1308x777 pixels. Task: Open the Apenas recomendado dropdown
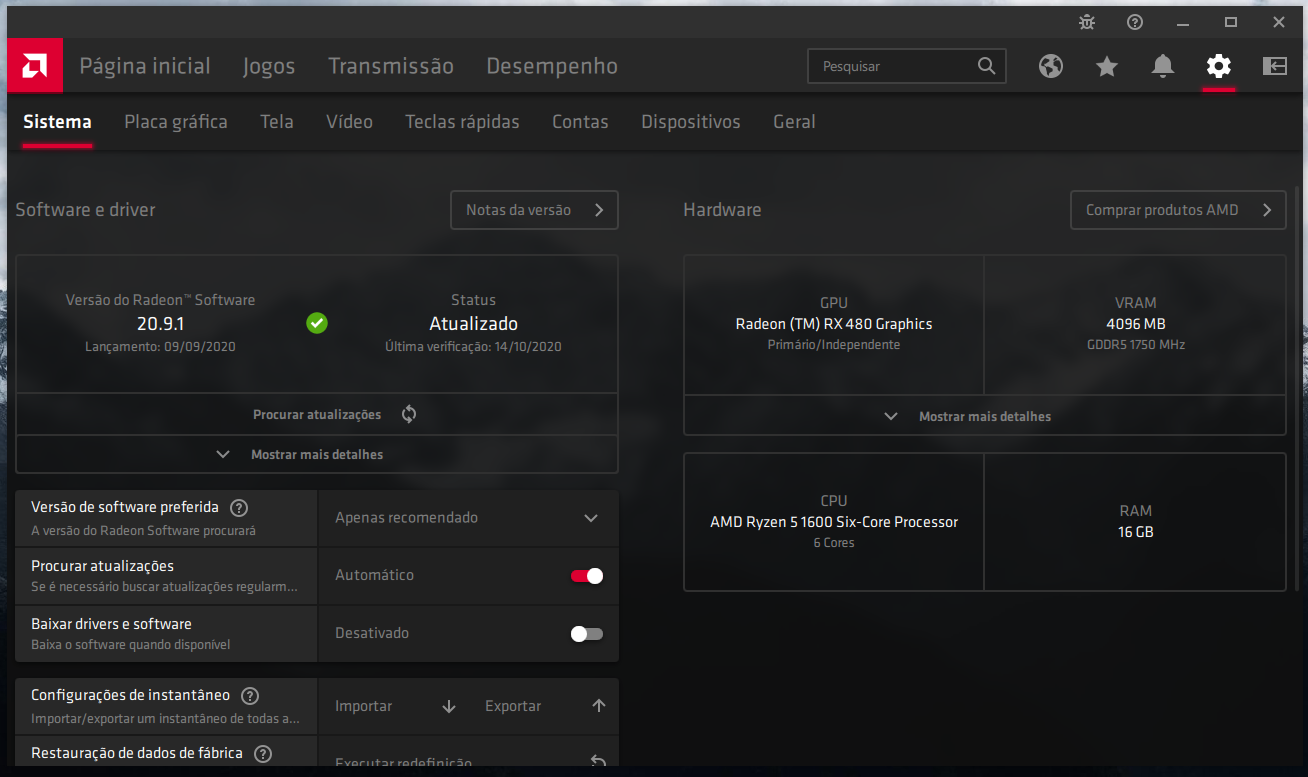[x=468, y=518]
